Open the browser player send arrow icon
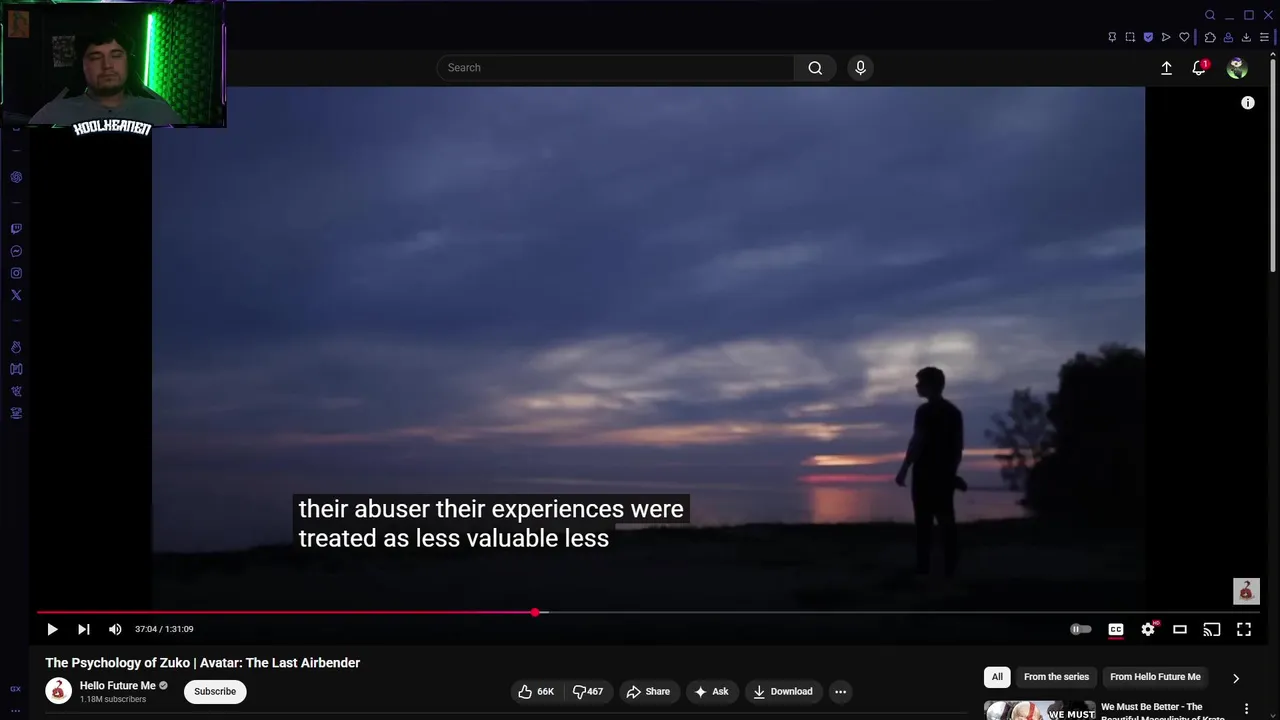Viewport: 1280px width, 720px height. 1166,37
